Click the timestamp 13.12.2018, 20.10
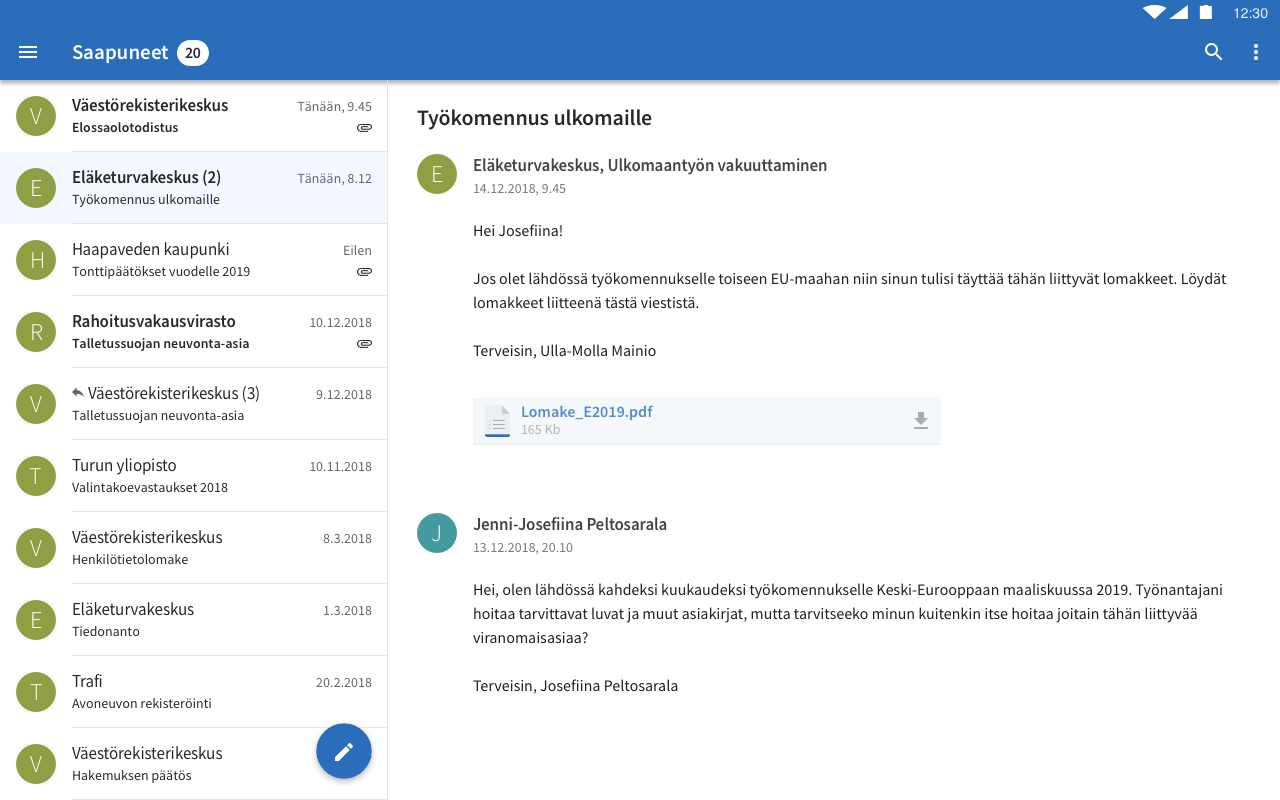The height and width of the screenshot is (800, 1280). (x=523, y=548)
